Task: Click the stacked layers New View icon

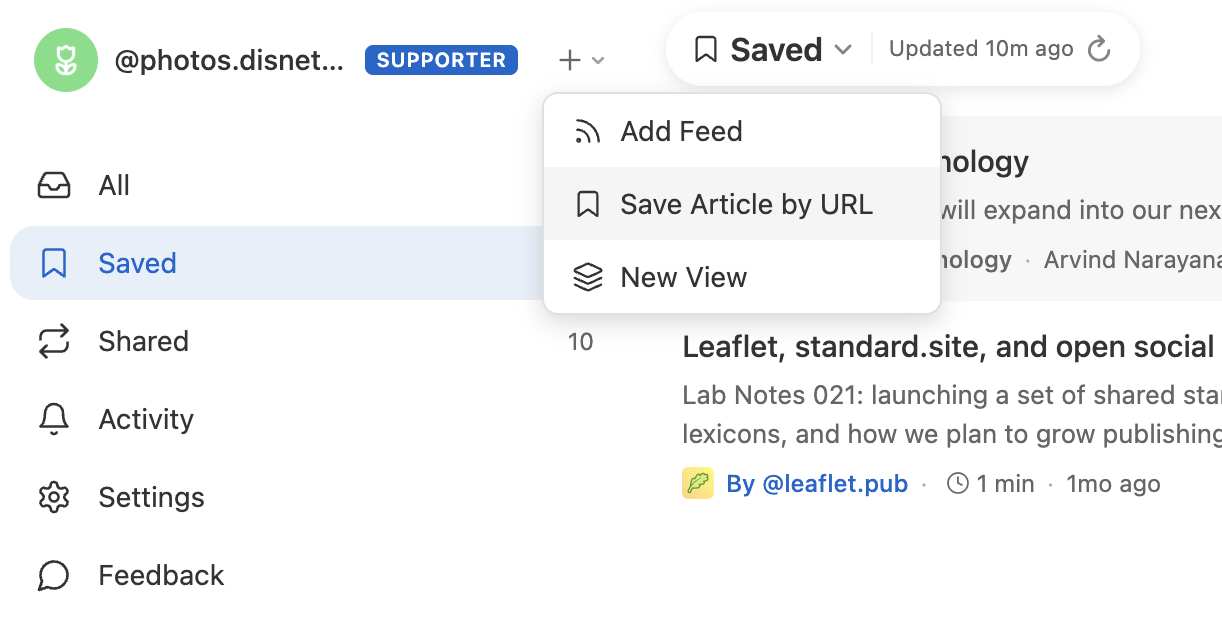Action: [587, 278]
